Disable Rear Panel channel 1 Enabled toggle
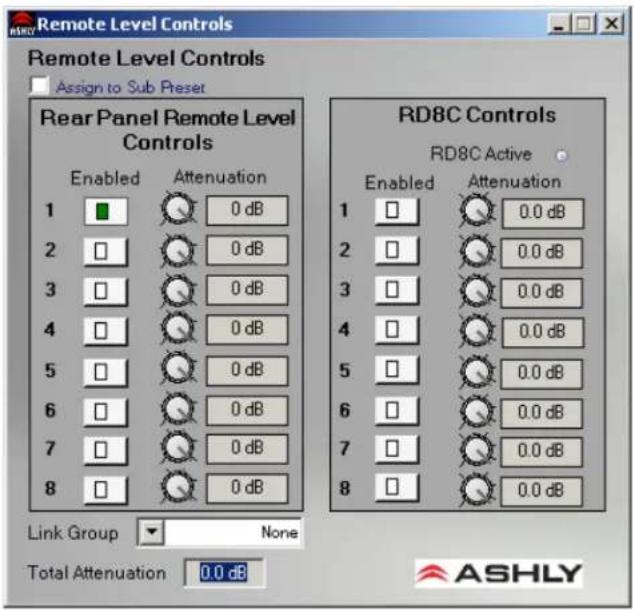 tap(106, 211)
